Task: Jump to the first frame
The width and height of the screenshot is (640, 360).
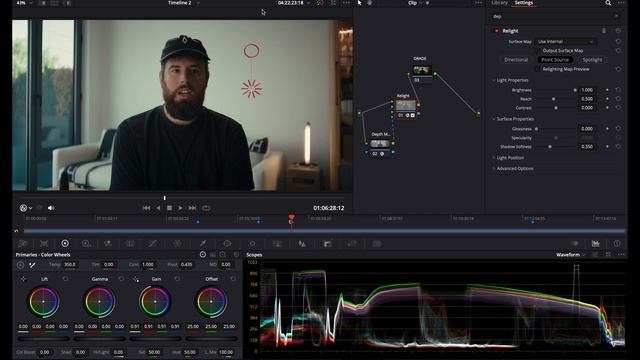Action: (146, 208)
